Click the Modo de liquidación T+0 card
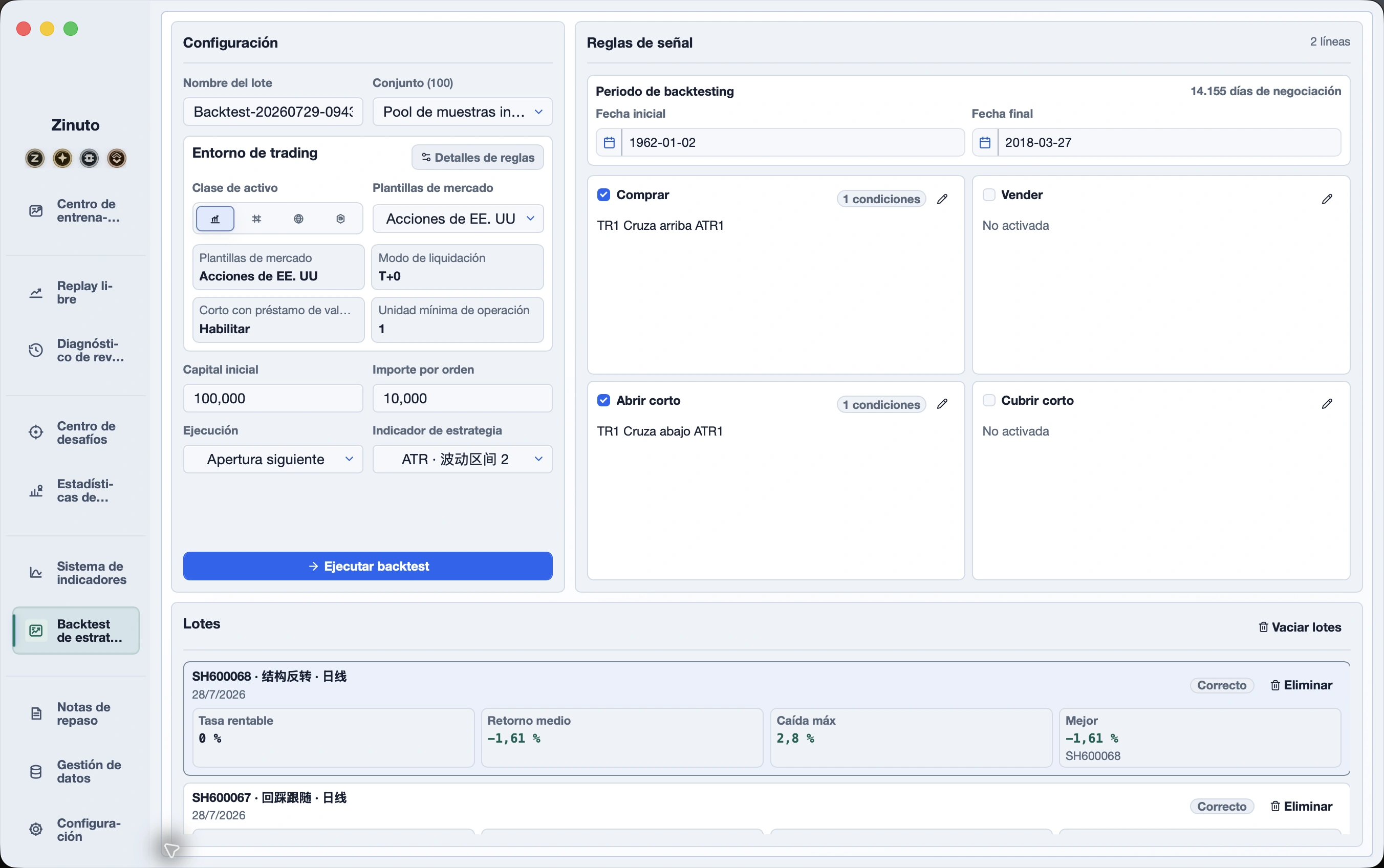 pyautogui.click(x=458, y=268)
